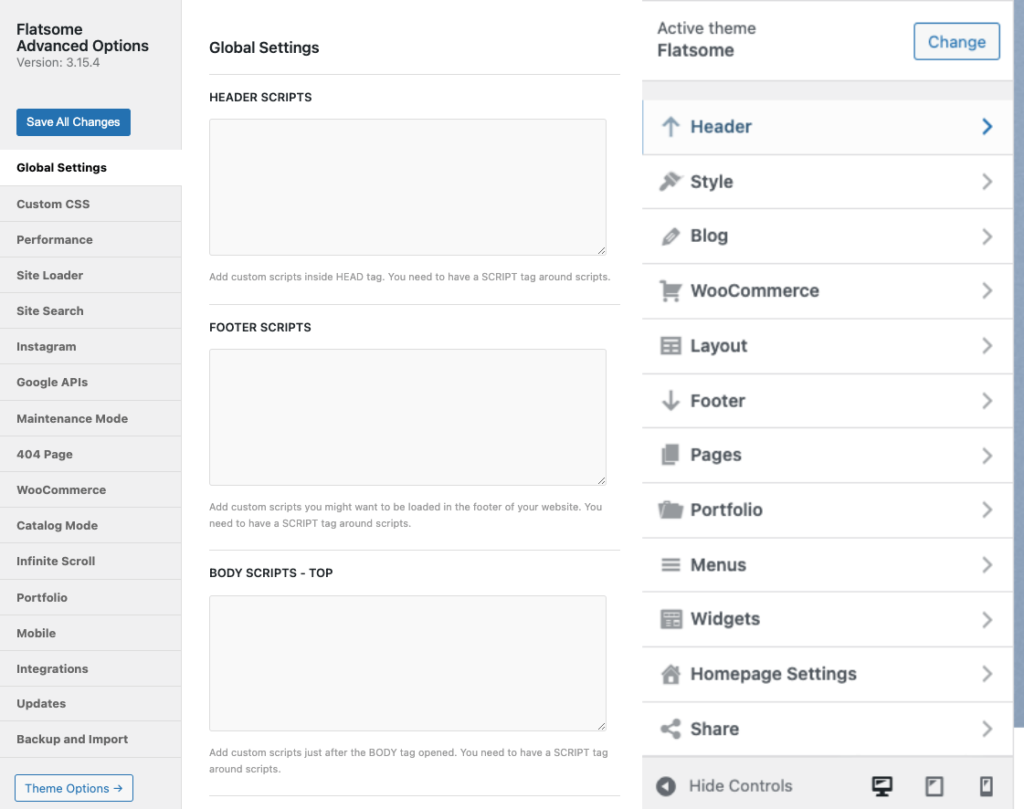The width and height of the screenshot is (1024, 809).
Task: Open the Site Search sidebar tab
Action: point(91,311)
